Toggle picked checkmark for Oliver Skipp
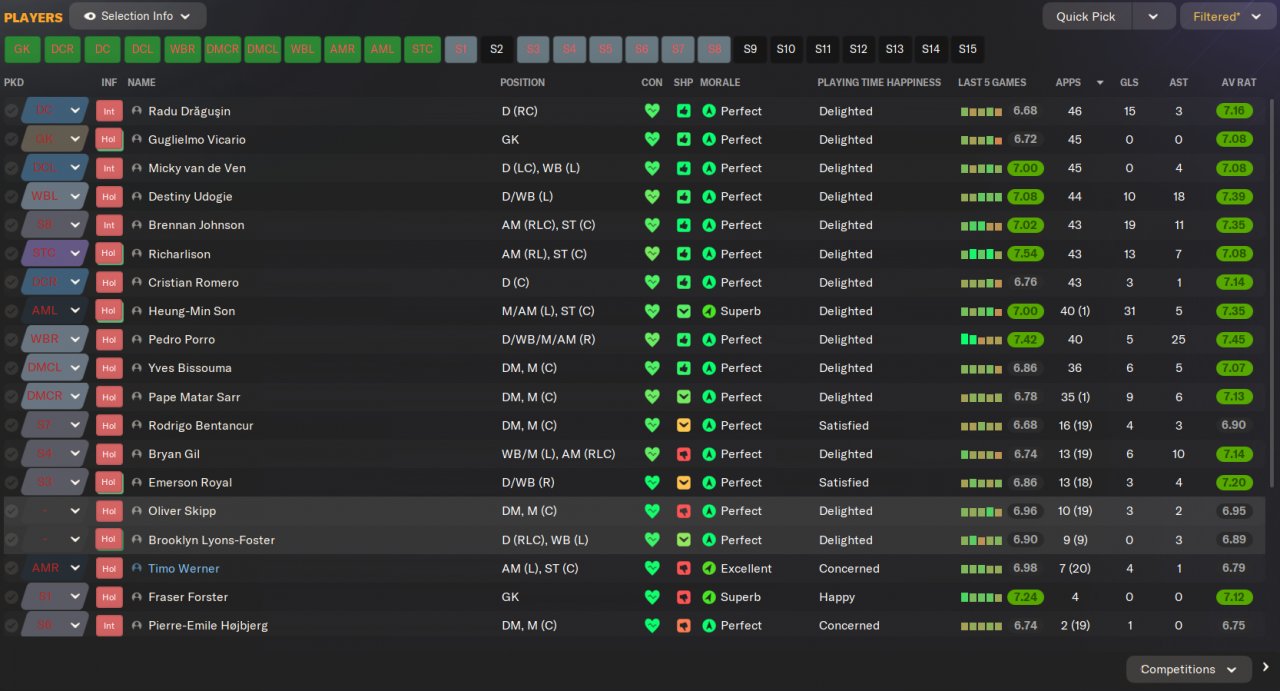This screenshot has width=1280, height=691. tap(11, 511)
